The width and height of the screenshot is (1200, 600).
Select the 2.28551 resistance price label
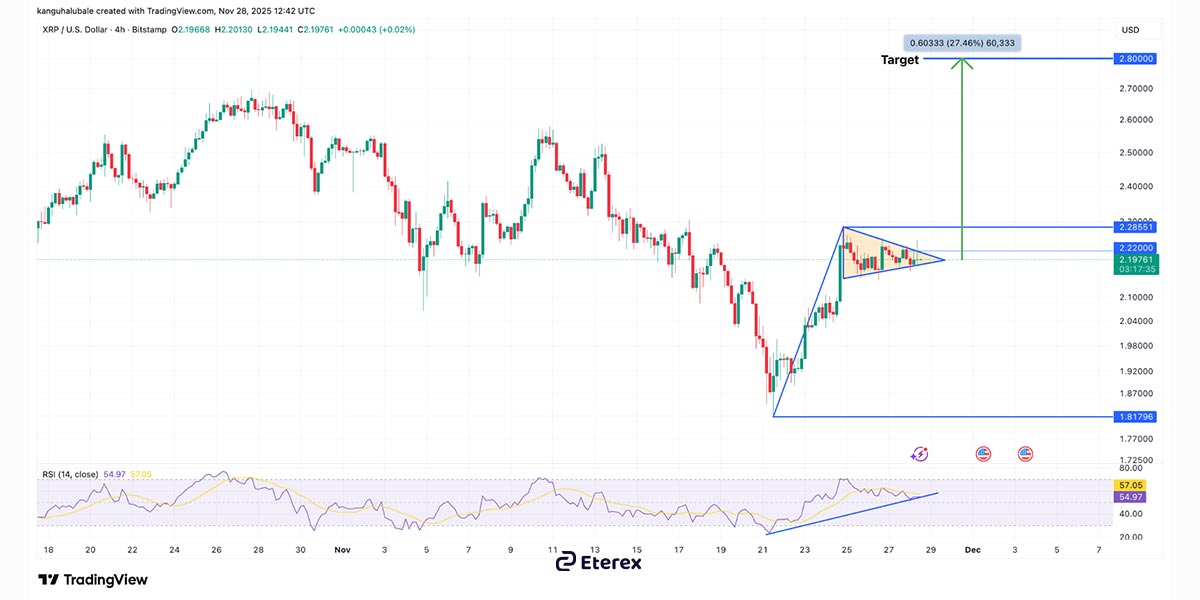coord(1135,228)
